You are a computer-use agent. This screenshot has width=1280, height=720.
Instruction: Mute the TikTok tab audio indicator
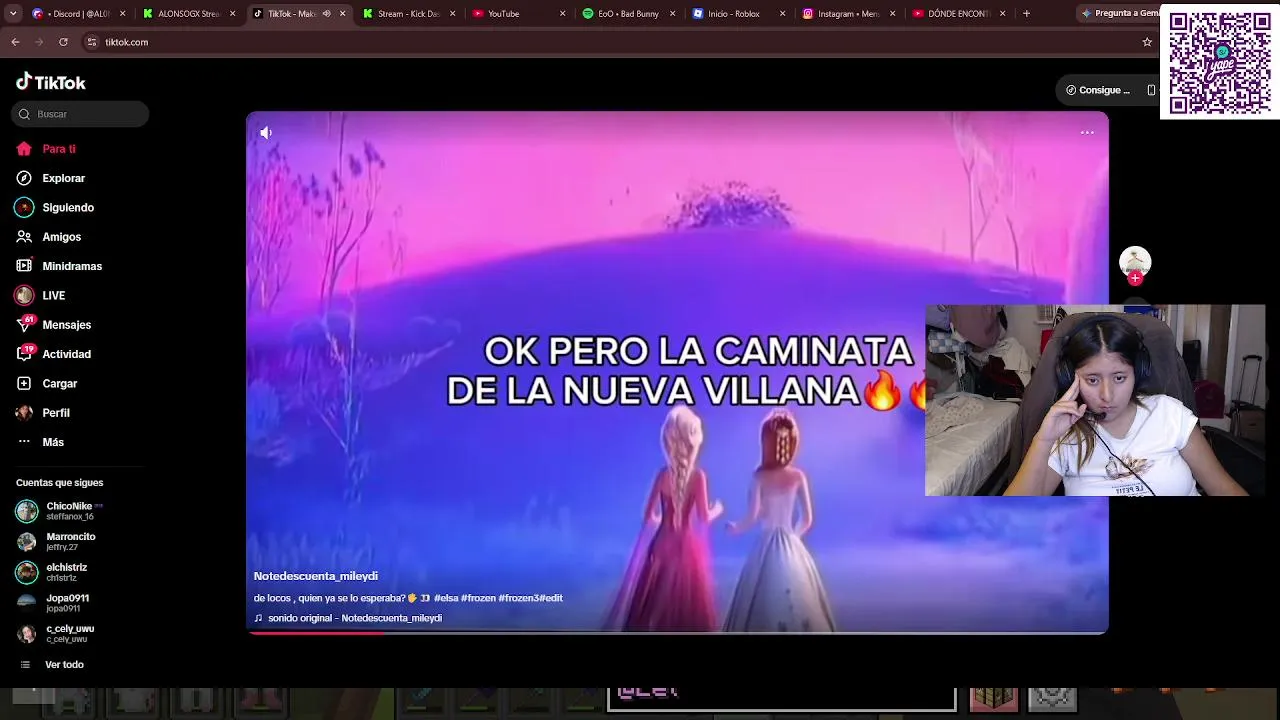click(x=326, y=14)
